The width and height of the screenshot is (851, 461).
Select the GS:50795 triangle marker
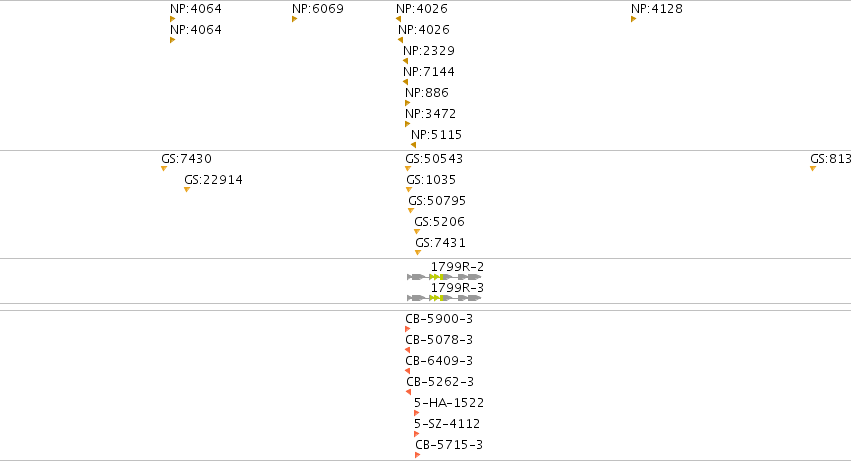coord(411,211)
